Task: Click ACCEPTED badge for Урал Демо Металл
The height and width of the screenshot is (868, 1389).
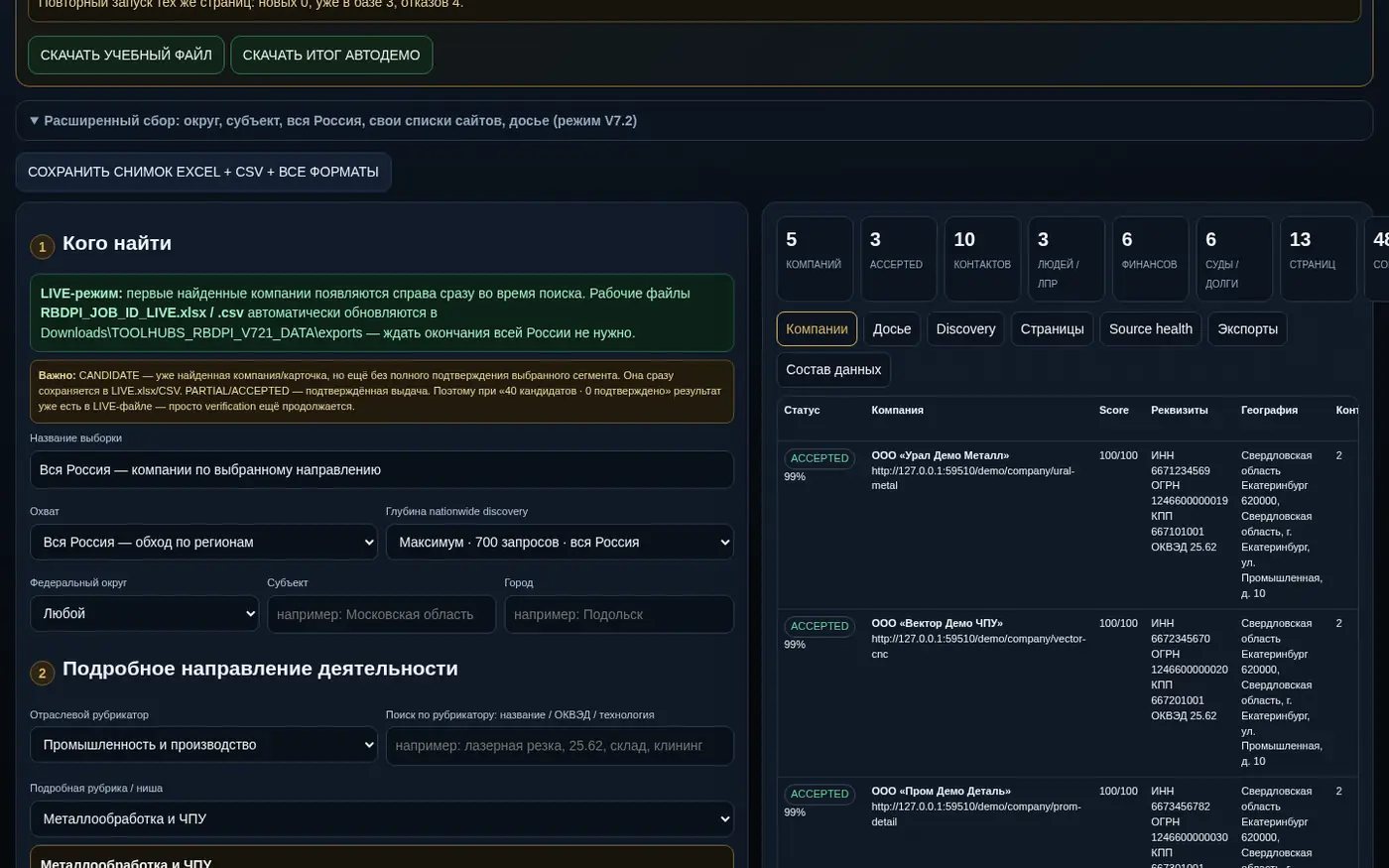Action: (x=820, y=459)
